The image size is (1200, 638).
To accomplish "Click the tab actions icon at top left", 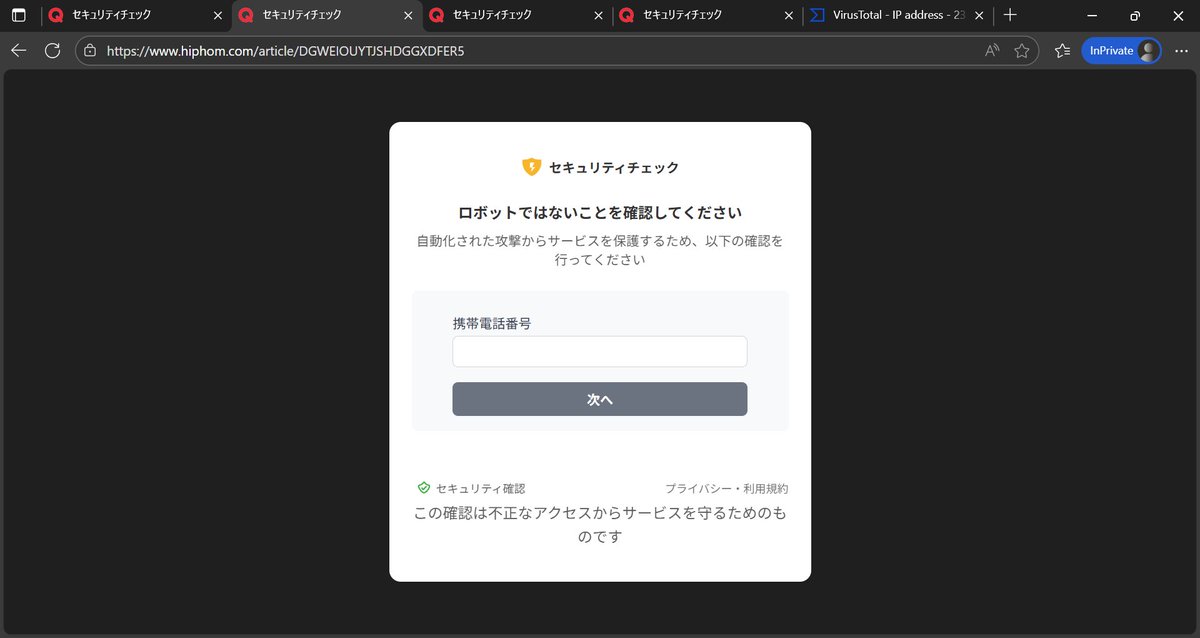I will click(x=18, y=15).
